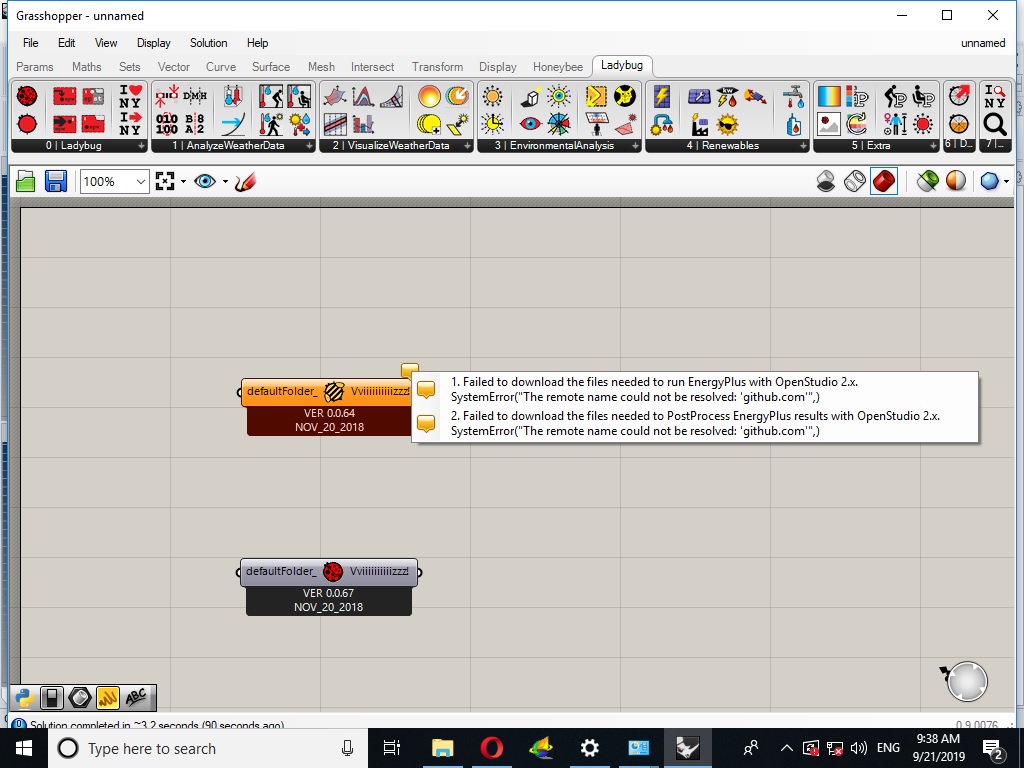
Task: Select the 010 100 binary icon in AnalyzeWeatherData
Action: [167, 123]
